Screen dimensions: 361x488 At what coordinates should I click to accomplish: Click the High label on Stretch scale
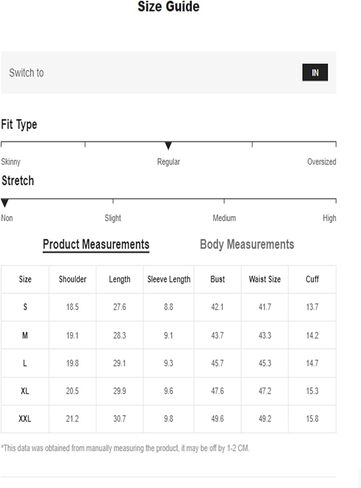pyautogui.click(x=329, y=218)
